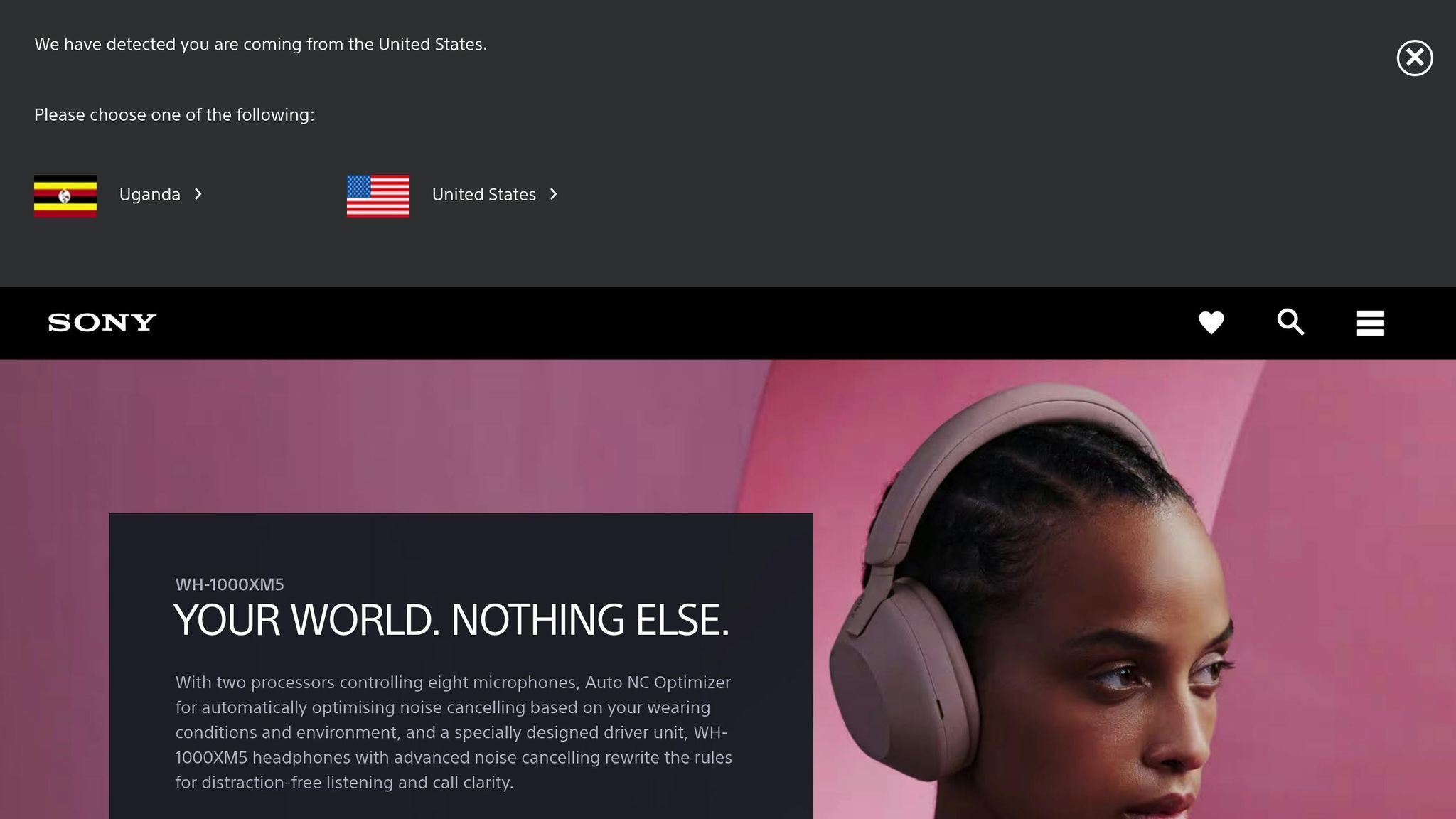Click the chevron next to Uganda

[198, 194]
